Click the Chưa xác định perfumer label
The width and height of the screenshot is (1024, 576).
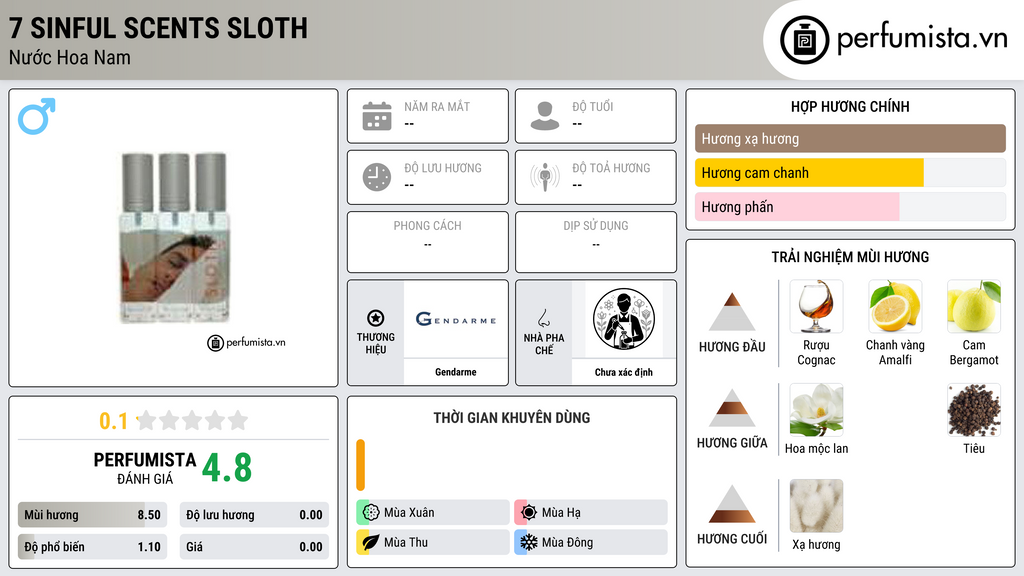point(624,372)
